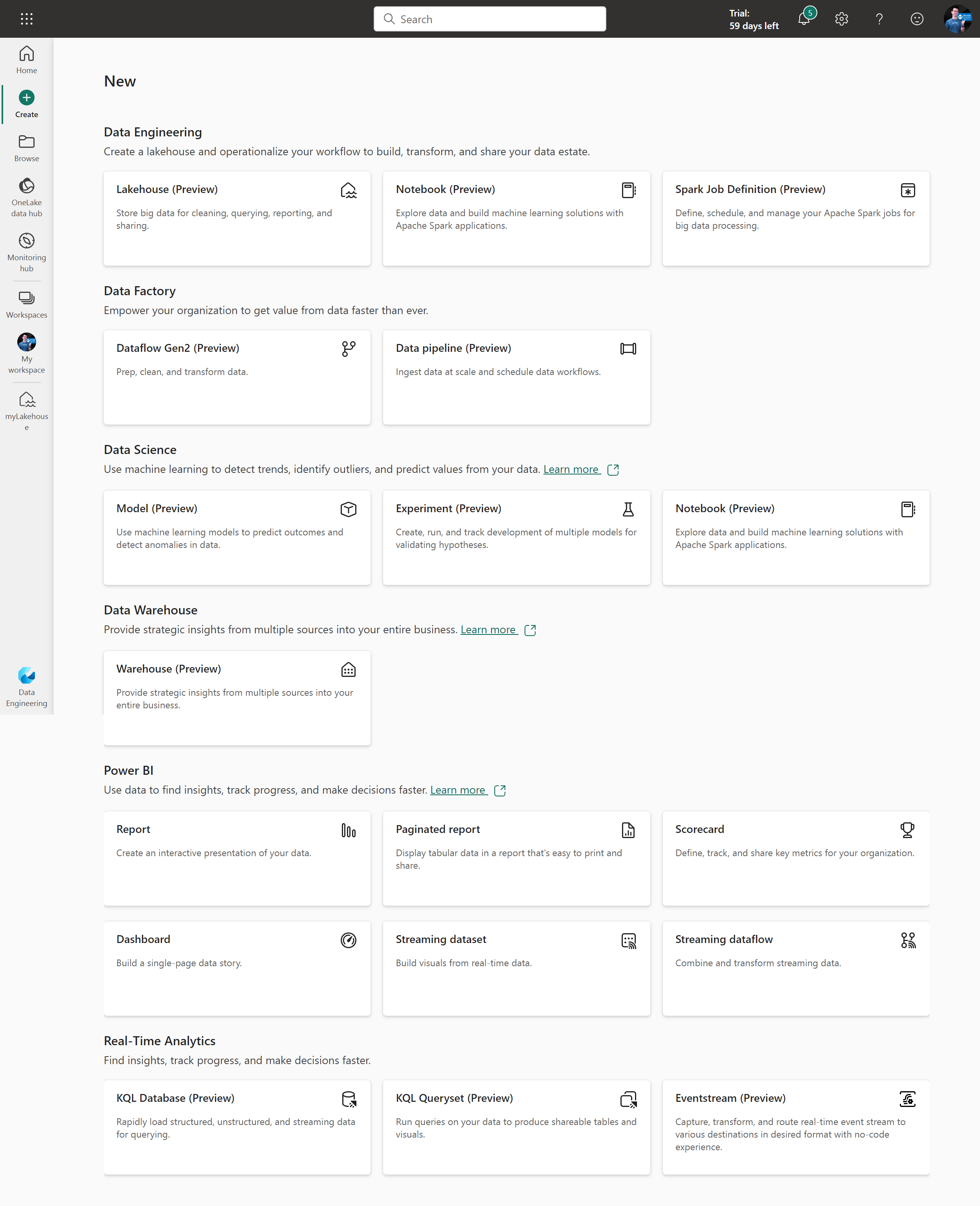Switch experience via the Data Engineering icon

(x=26, y=684)
